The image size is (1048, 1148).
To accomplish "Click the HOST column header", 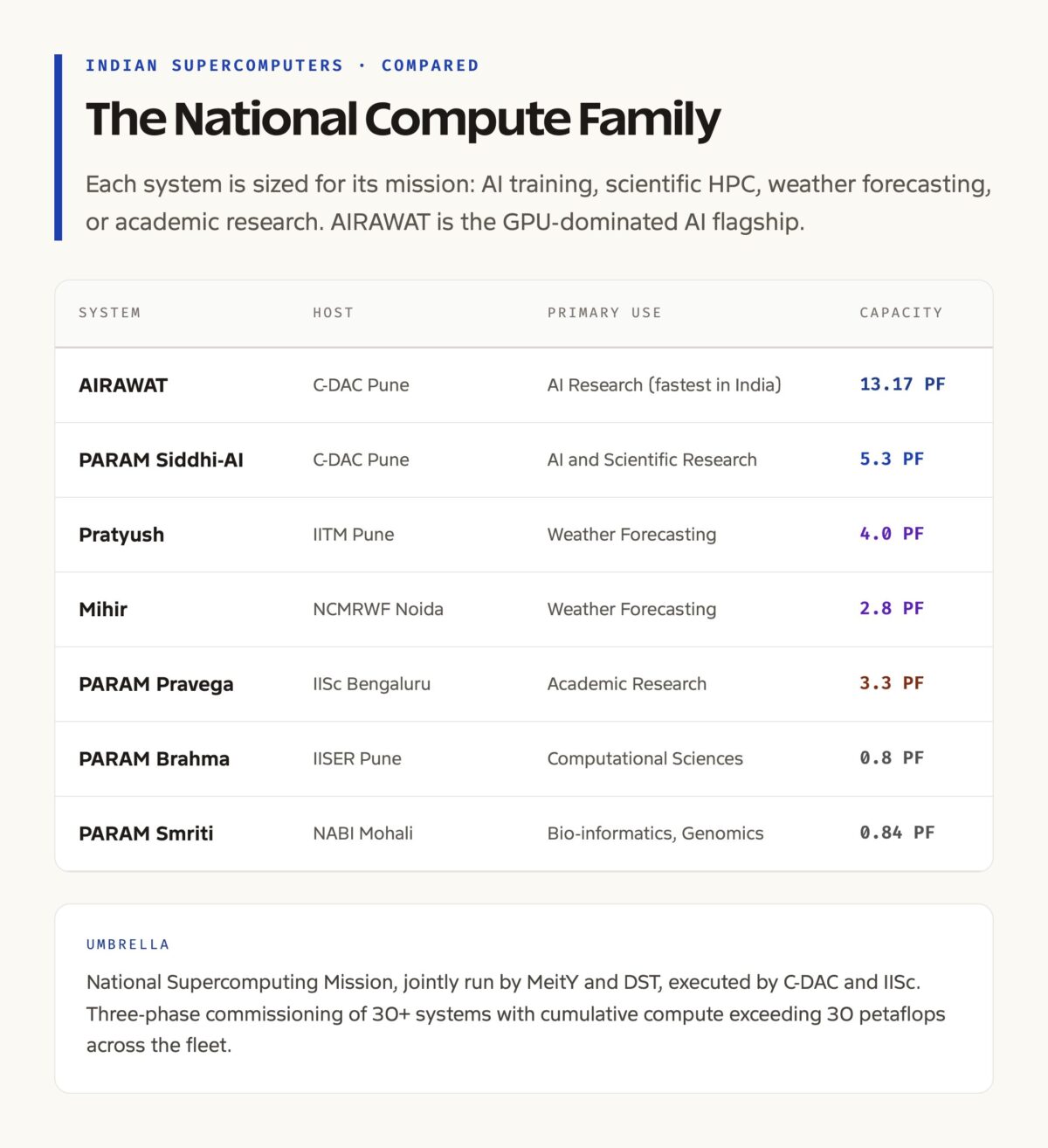I will tap(334, 313).
